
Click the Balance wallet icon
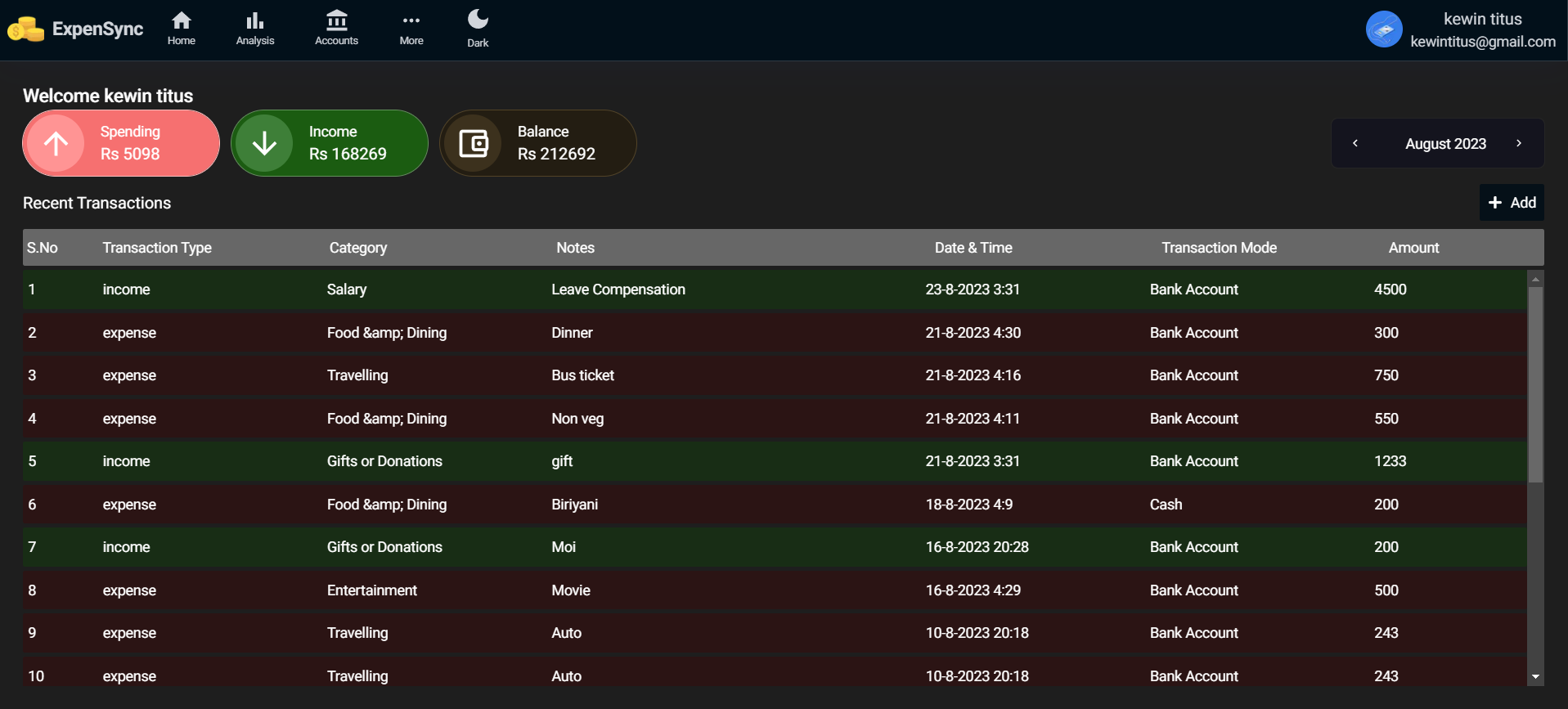[474, 143]
